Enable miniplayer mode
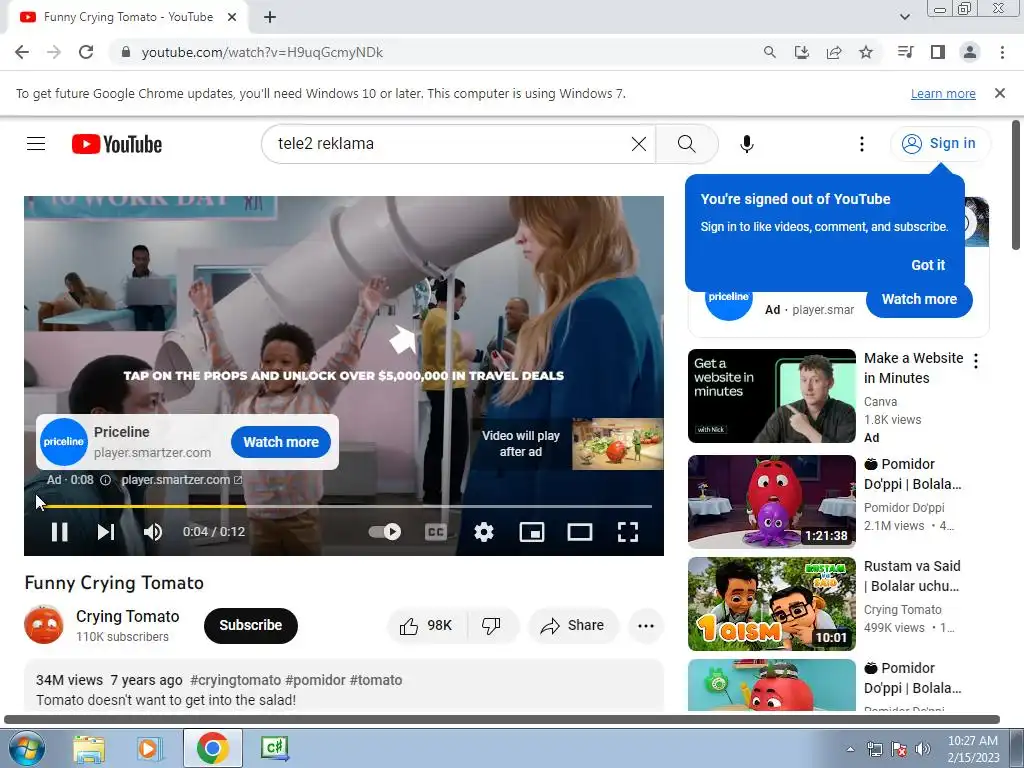 (x=532, y=532)
